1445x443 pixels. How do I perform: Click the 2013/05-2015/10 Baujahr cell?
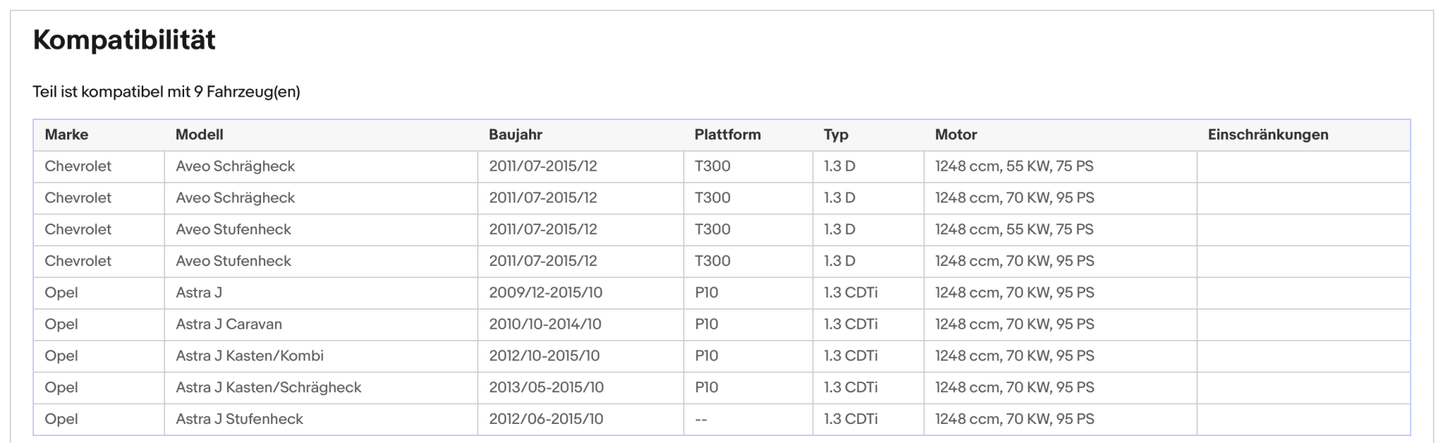point(546,387)
